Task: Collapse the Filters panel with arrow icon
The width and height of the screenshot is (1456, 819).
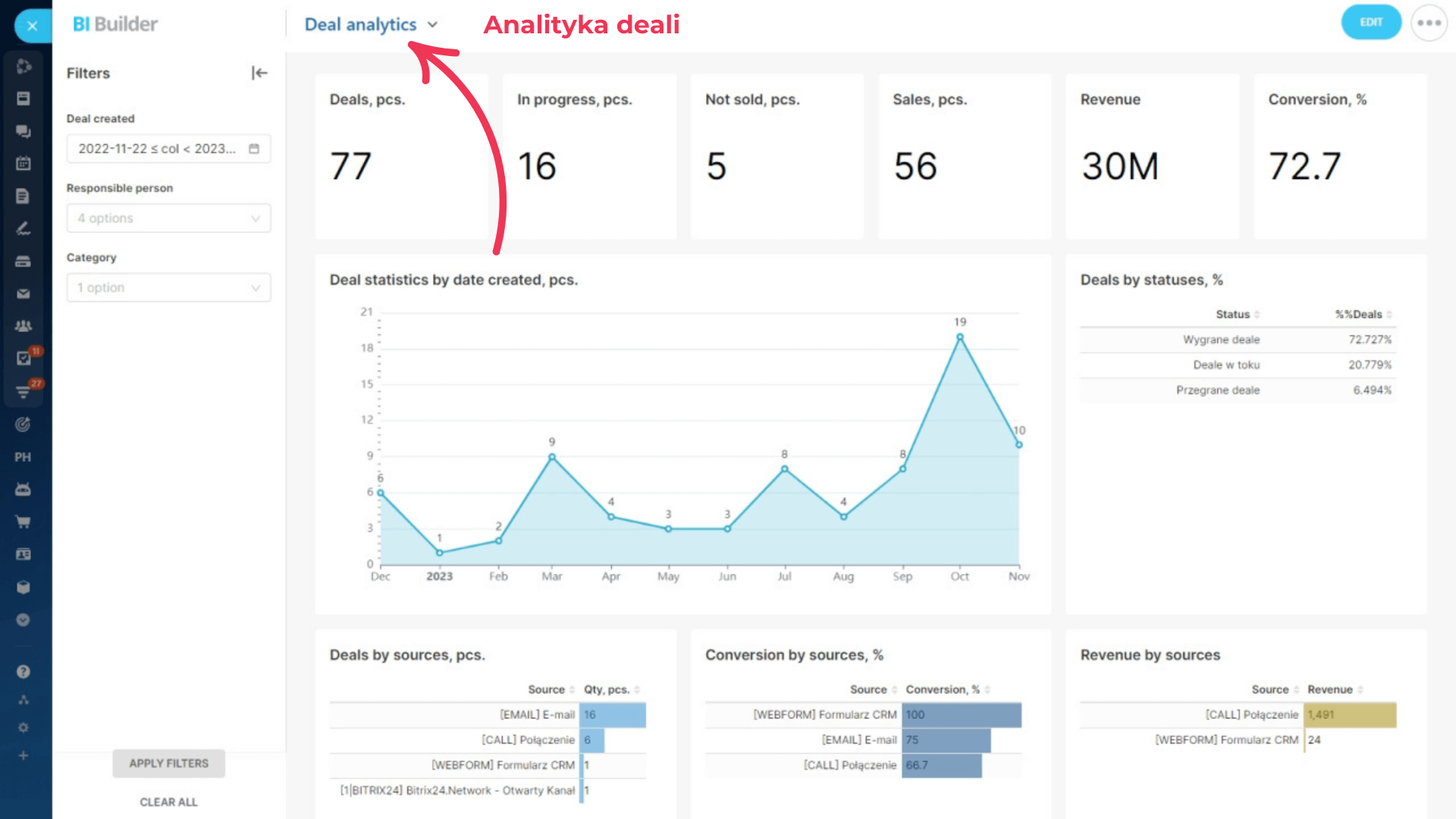Action: click(259, 73)
